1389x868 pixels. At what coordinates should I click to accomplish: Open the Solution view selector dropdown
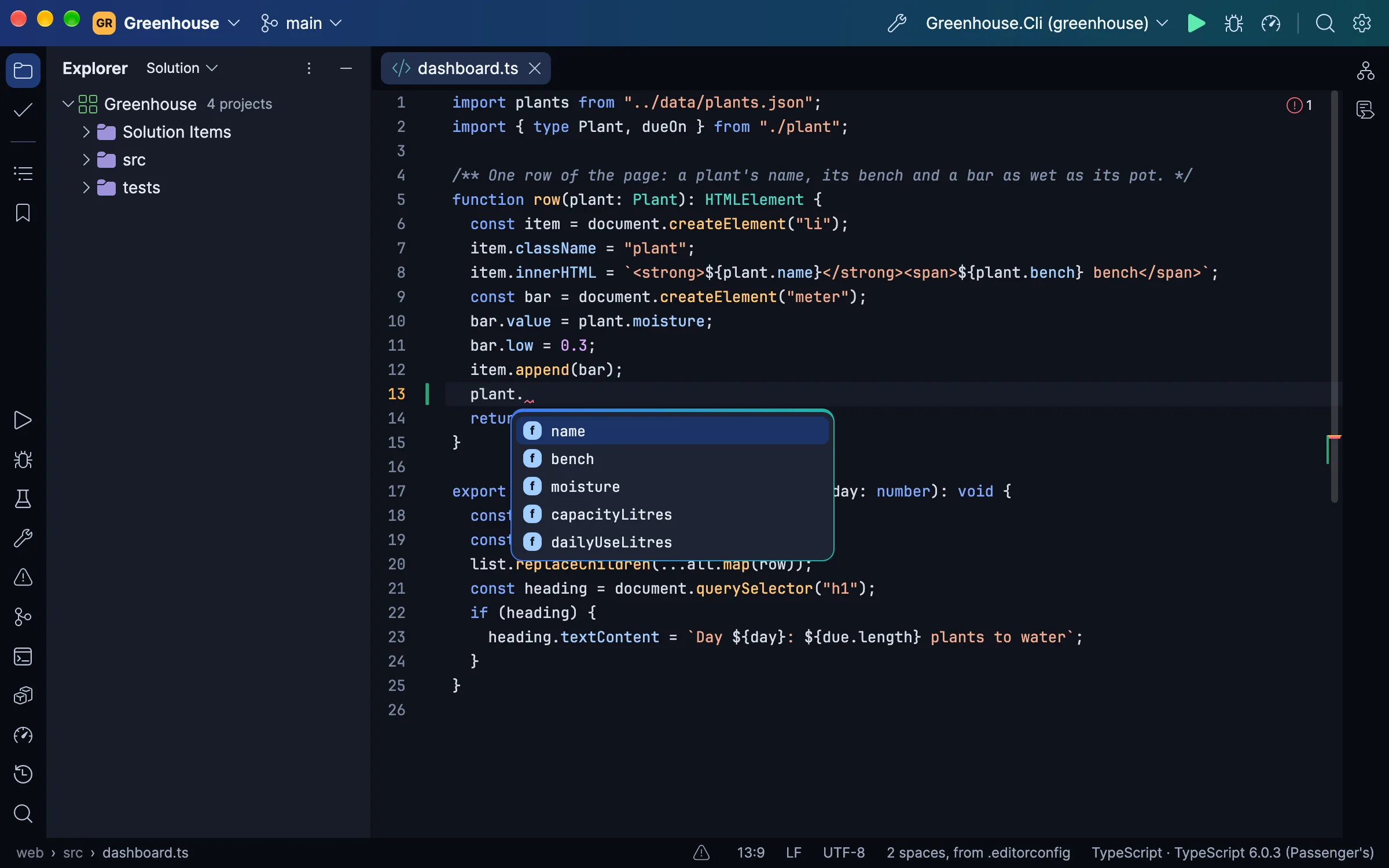[x=182, y=68]
